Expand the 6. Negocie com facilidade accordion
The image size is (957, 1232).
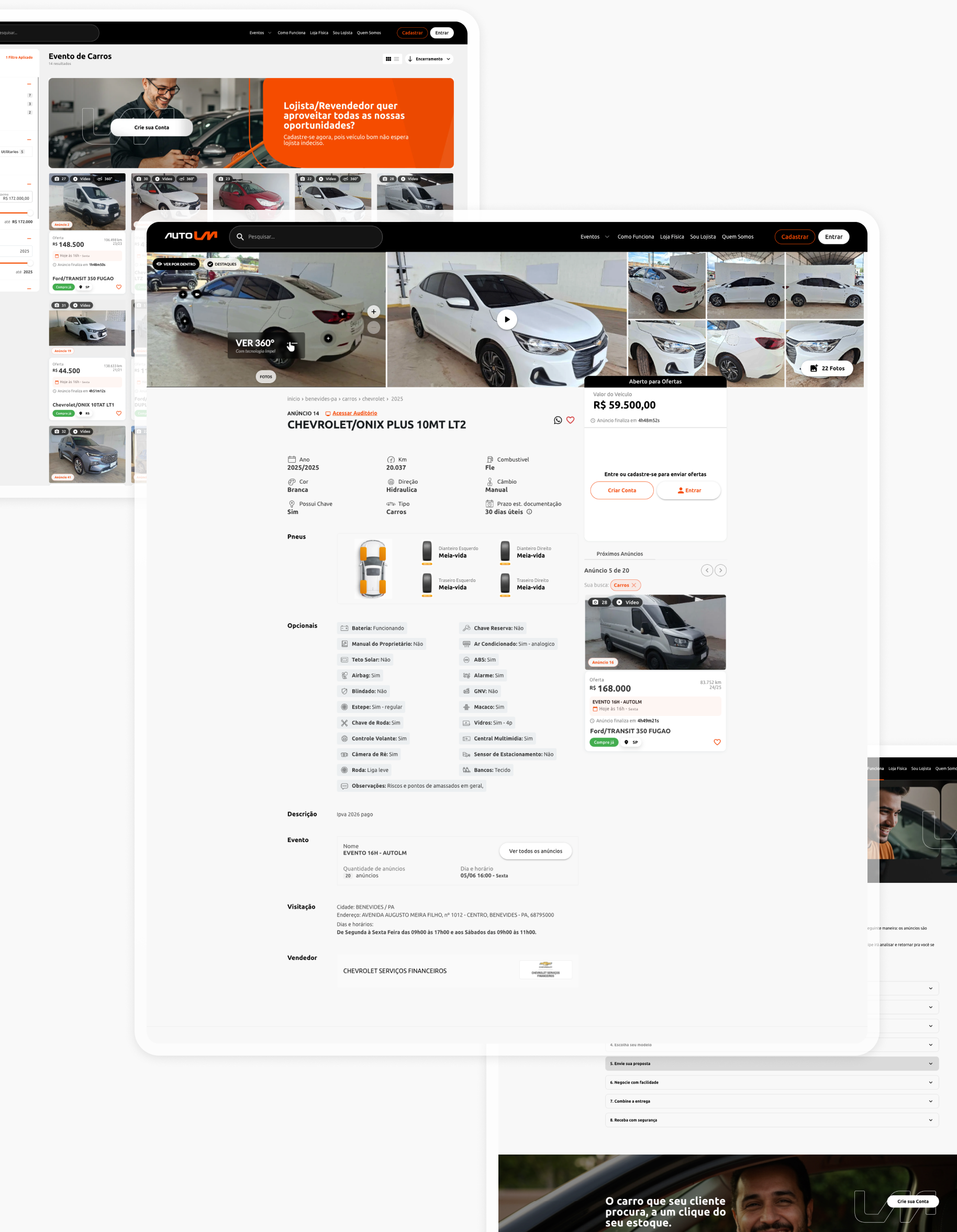[x=772, y=1082]
